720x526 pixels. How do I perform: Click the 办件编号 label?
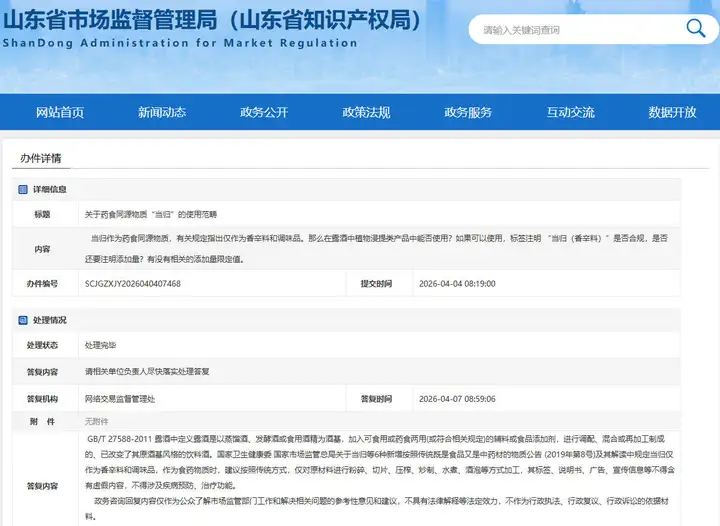pos(42,284)
